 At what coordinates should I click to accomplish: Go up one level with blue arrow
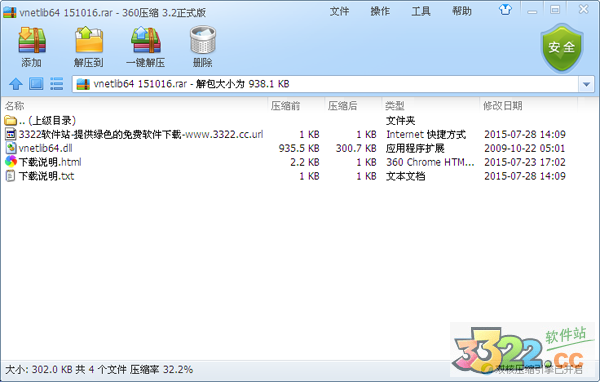(16, 84)
